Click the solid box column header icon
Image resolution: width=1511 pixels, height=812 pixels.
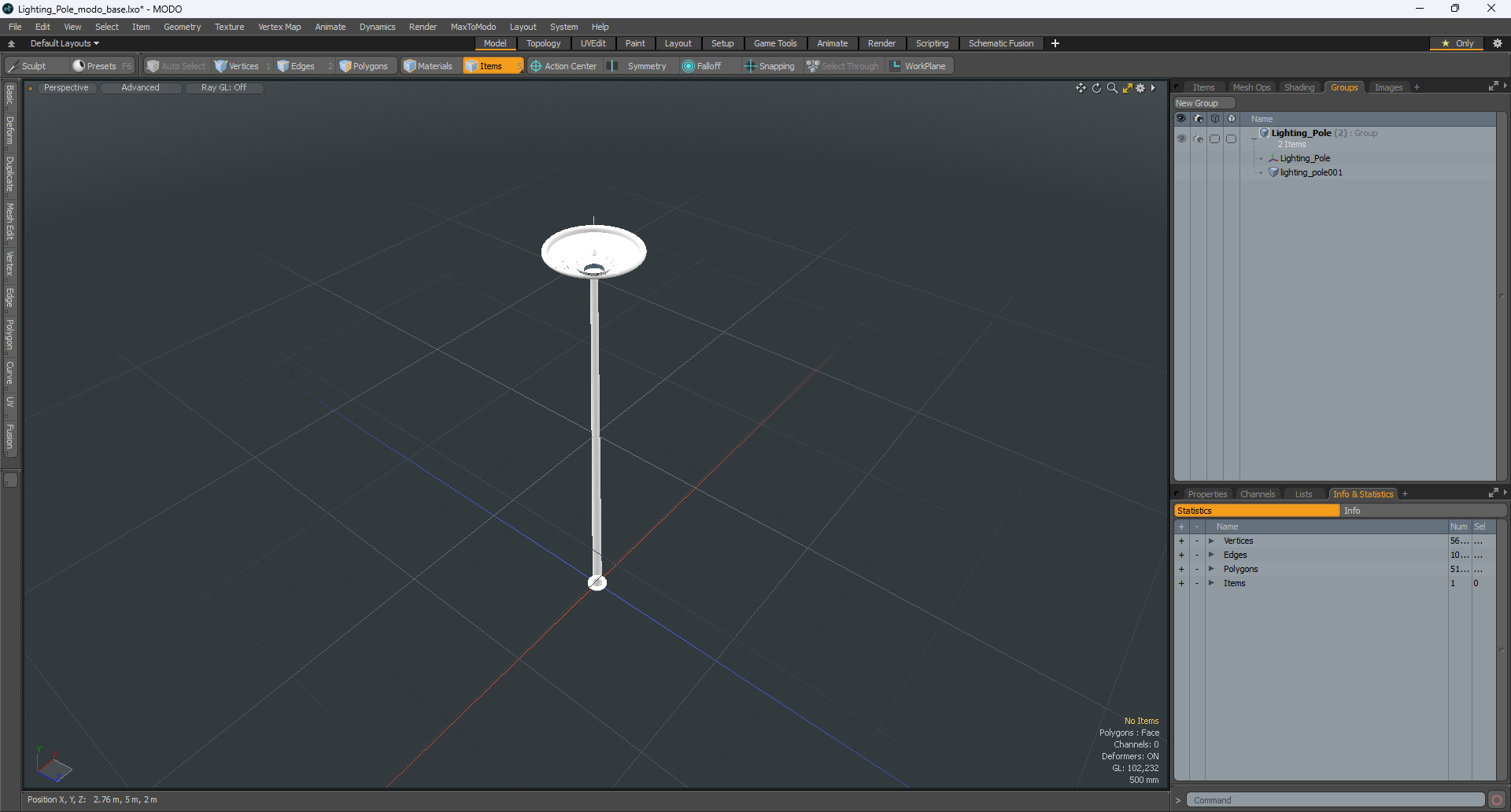coord(1232,119)
